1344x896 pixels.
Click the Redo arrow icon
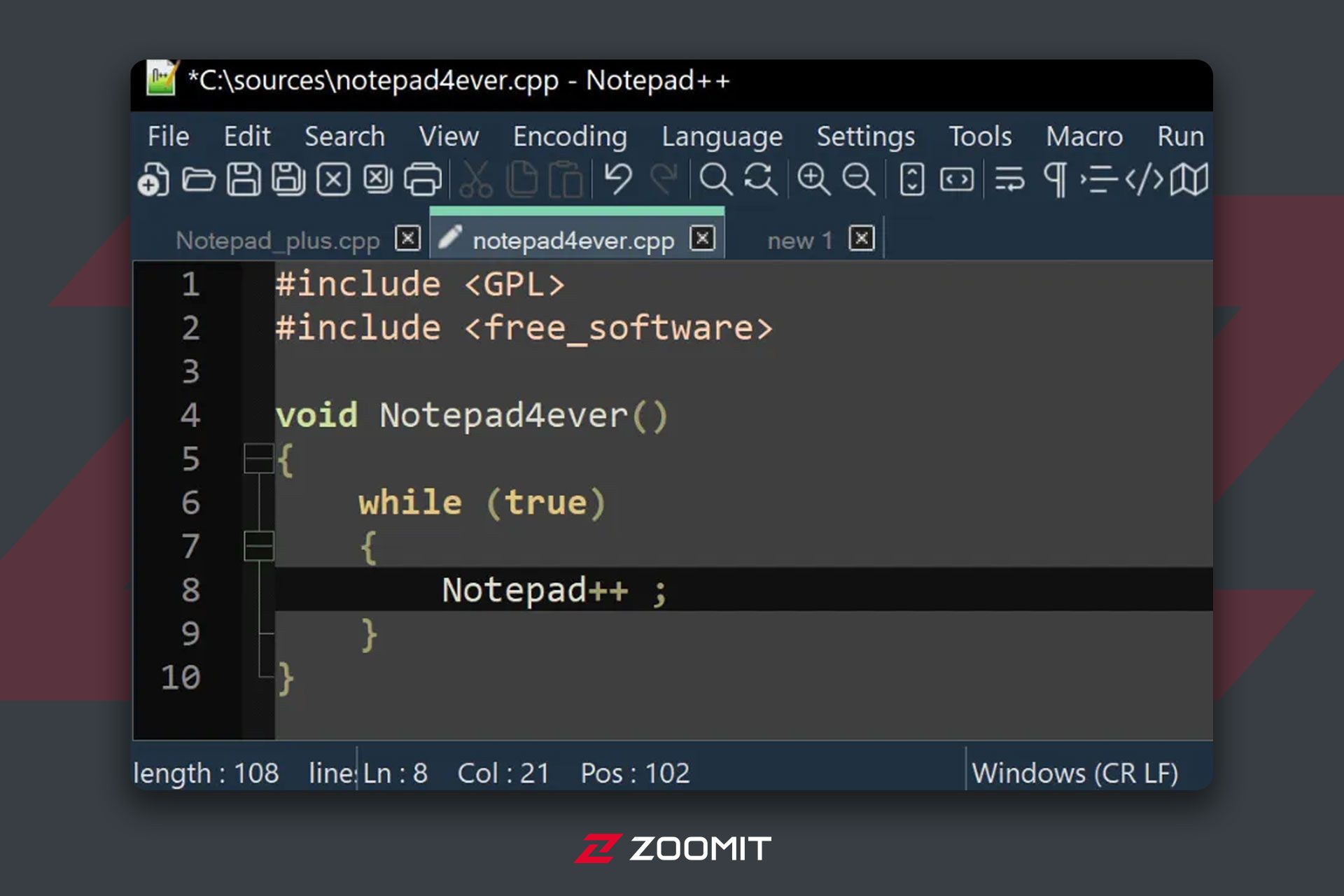[664, 179]
